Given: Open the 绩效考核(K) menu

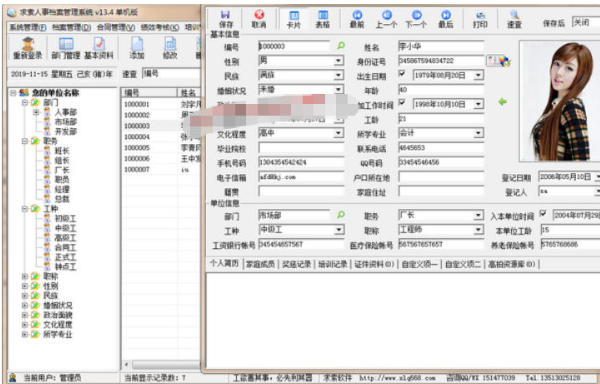Looking at the screenshot, I should pos(160,28).
